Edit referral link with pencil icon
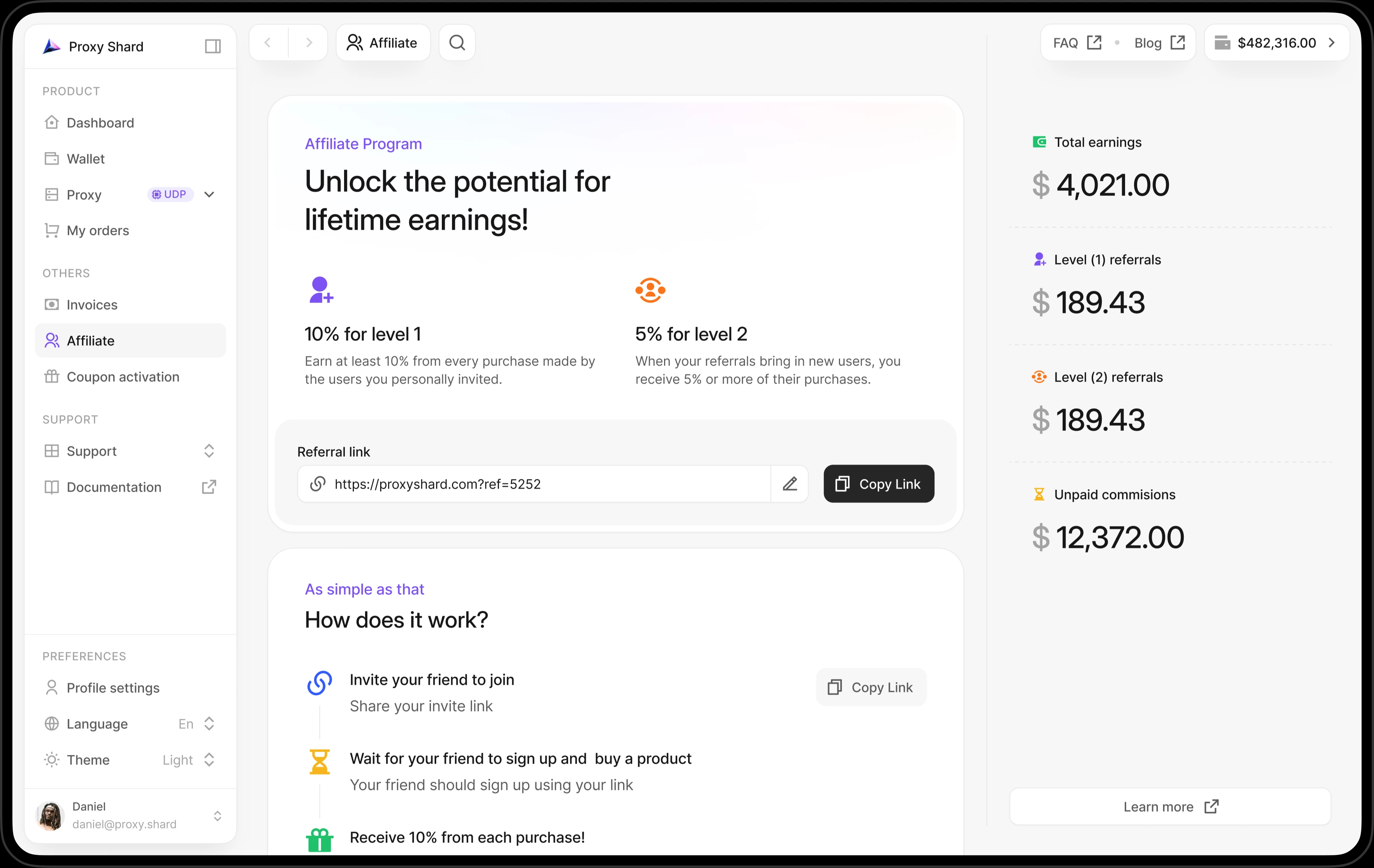 point(790,484)
